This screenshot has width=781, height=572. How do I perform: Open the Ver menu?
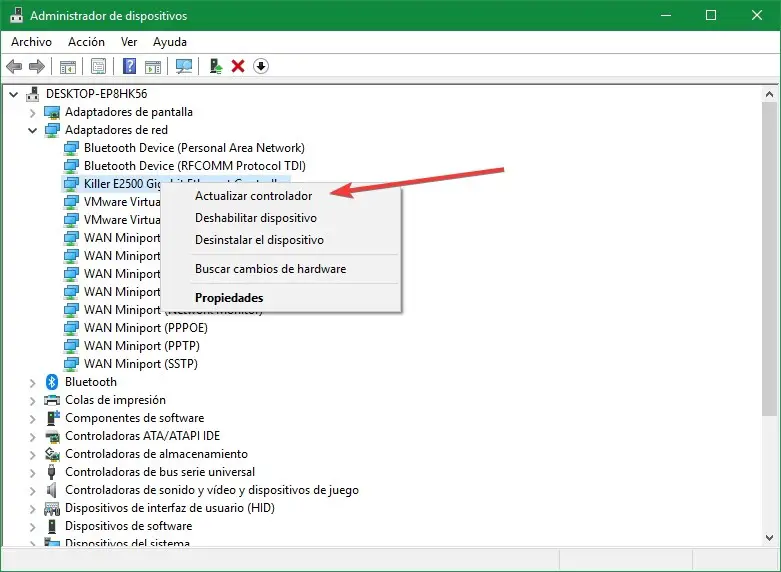tap(129, 42)
